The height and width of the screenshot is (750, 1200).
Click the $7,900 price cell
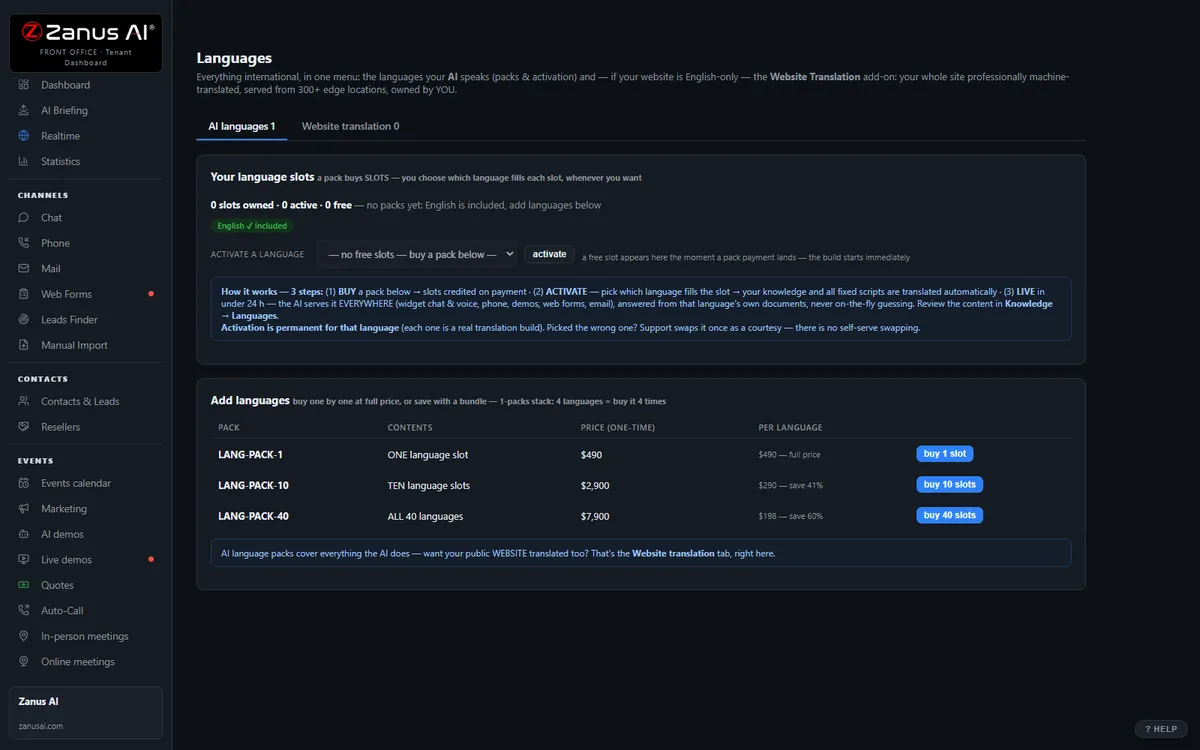pos(595,516)
